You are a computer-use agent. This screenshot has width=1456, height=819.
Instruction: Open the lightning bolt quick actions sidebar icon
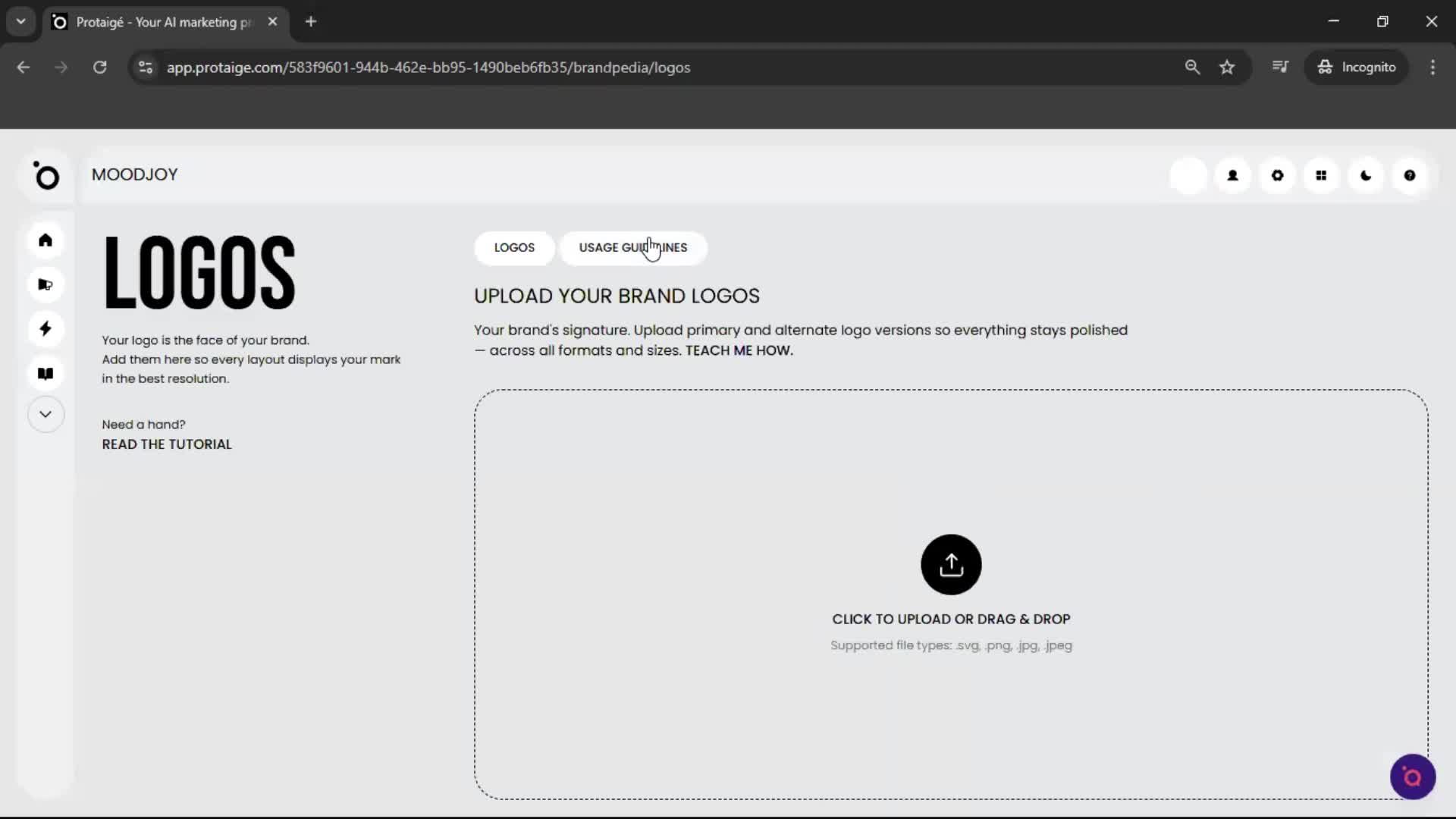pyautogui.click(x=45, y=329)
